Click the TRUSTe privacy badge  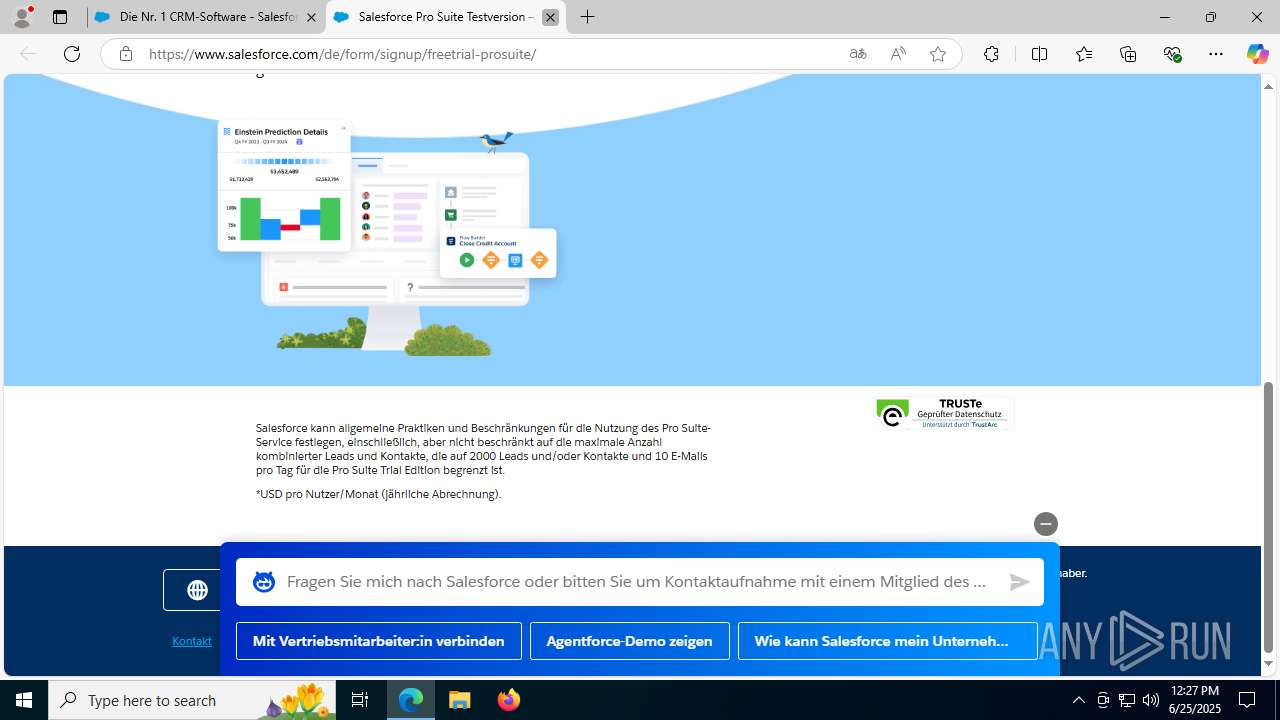pyautogui.click(x=944, y=413)
